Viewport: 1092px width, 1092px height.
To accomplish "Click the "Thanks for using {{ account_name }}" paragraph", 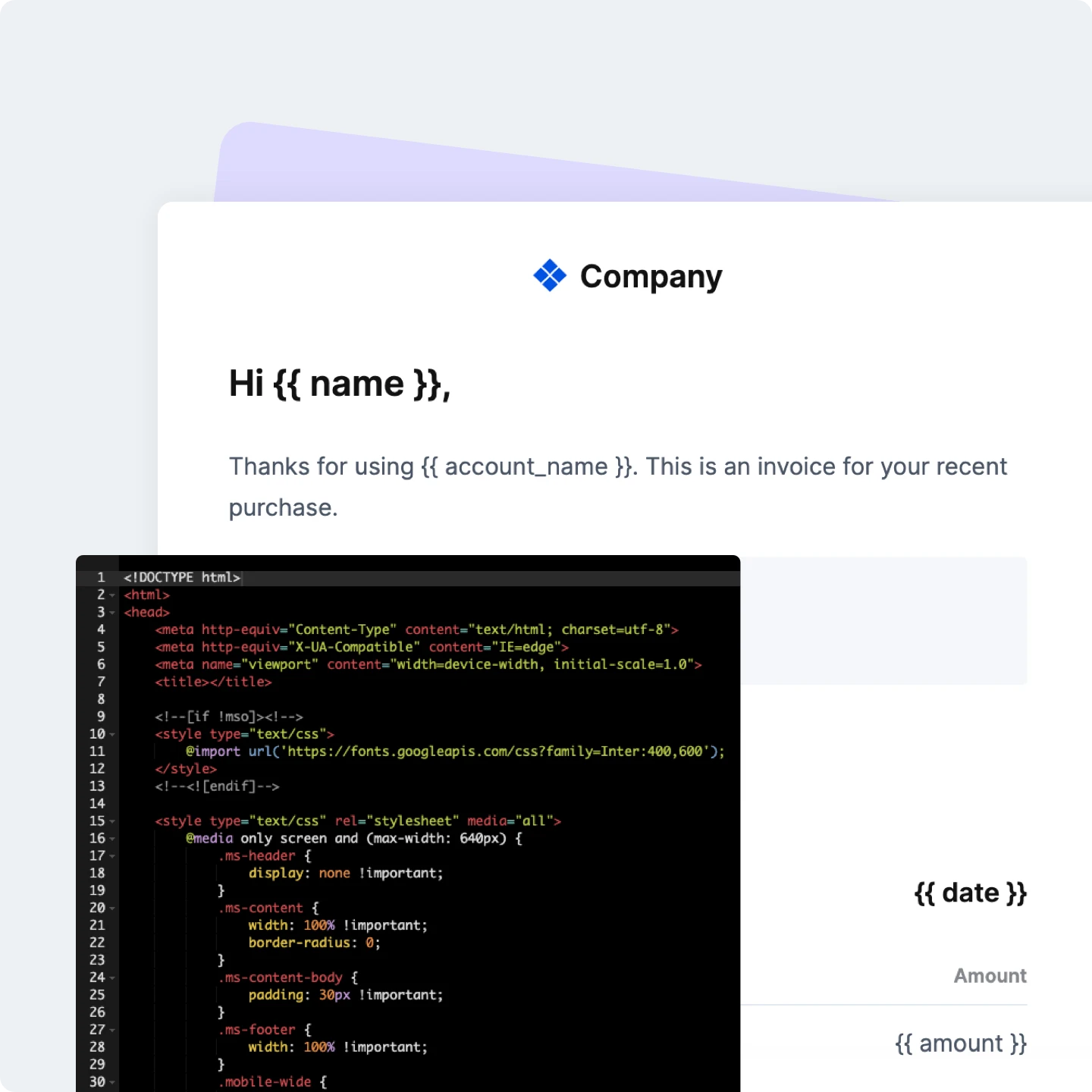I will point(617,486).
